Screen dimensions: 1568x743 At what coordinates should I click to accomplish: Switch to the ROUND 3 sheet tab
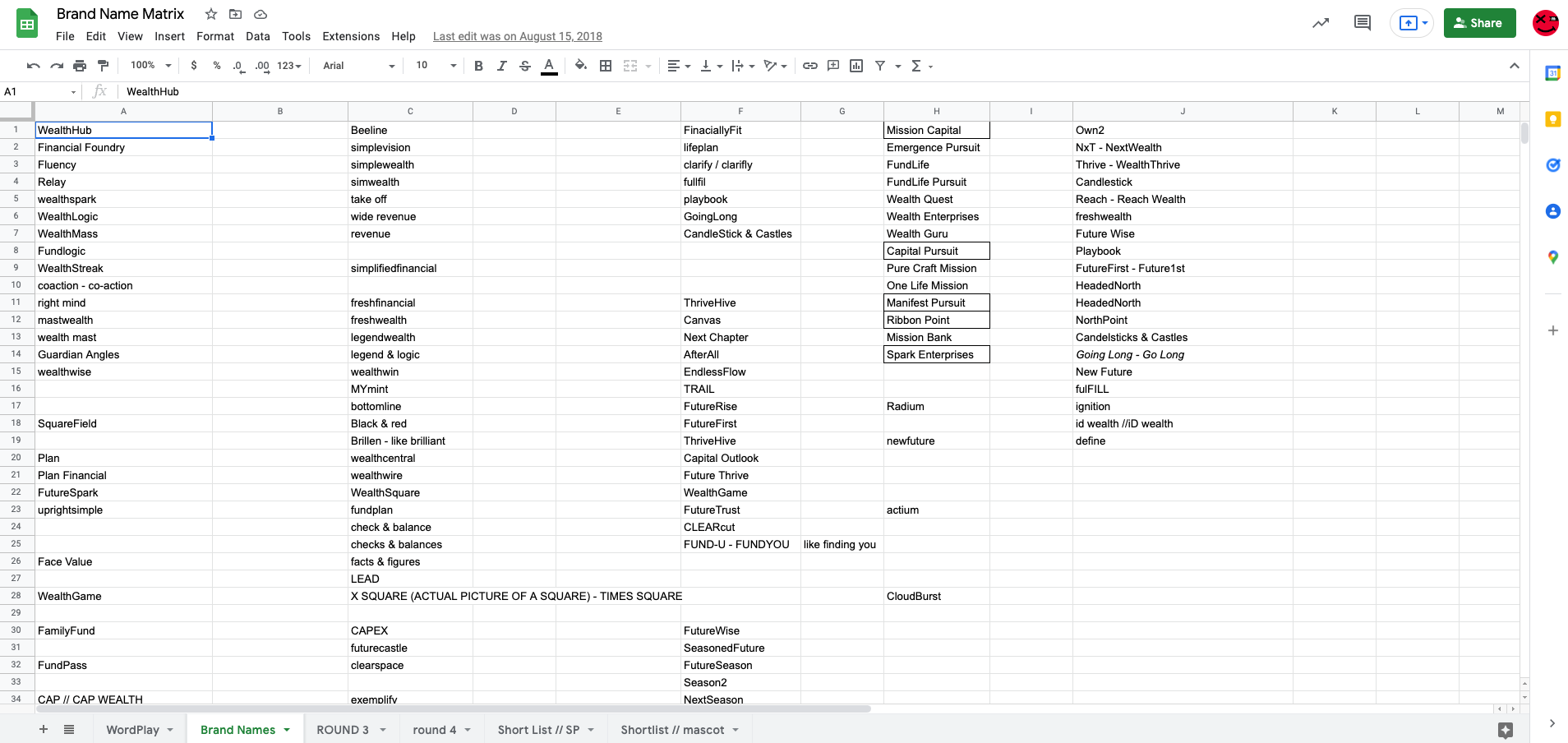344,730
